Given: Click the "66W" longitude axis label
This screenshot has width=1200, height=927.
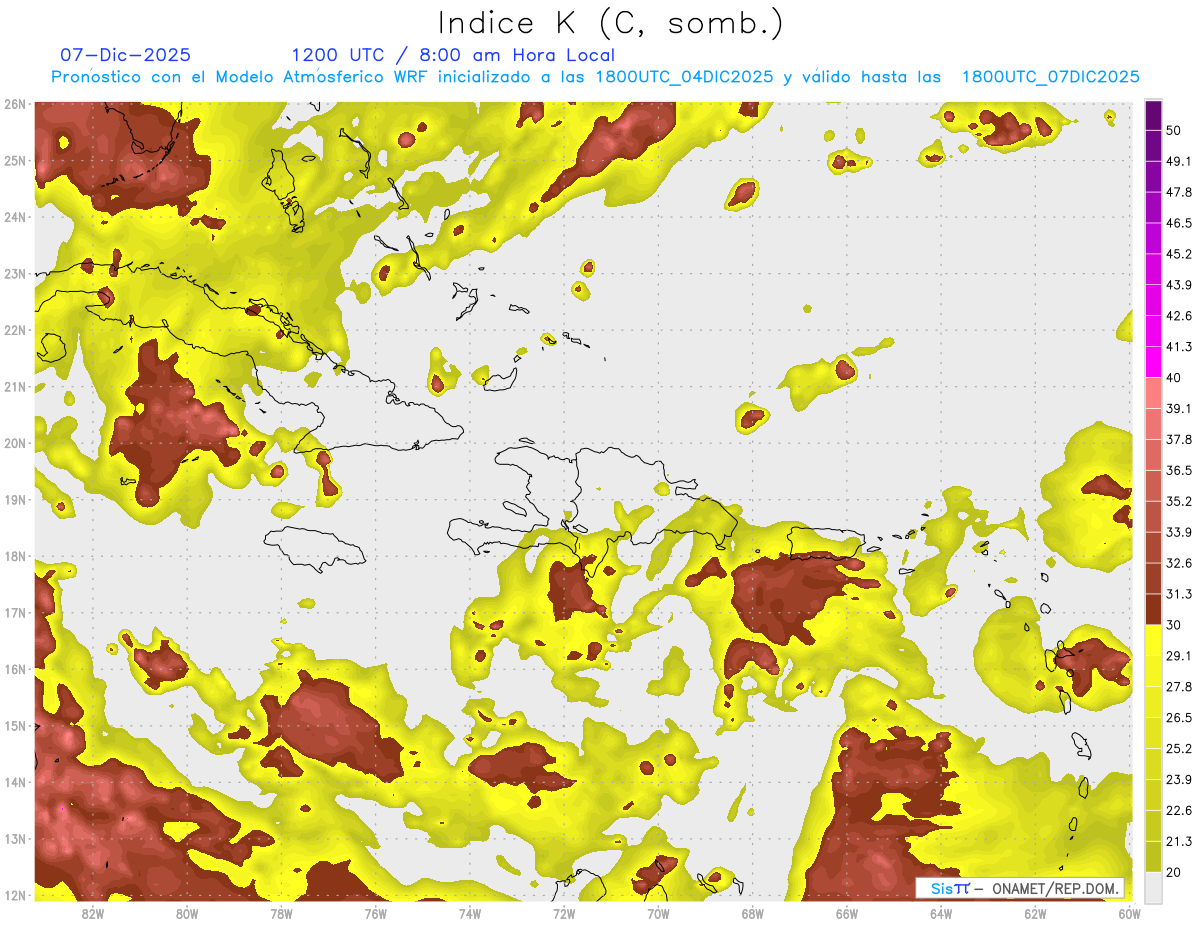Looking at the screenshot, I should [847, 913].
